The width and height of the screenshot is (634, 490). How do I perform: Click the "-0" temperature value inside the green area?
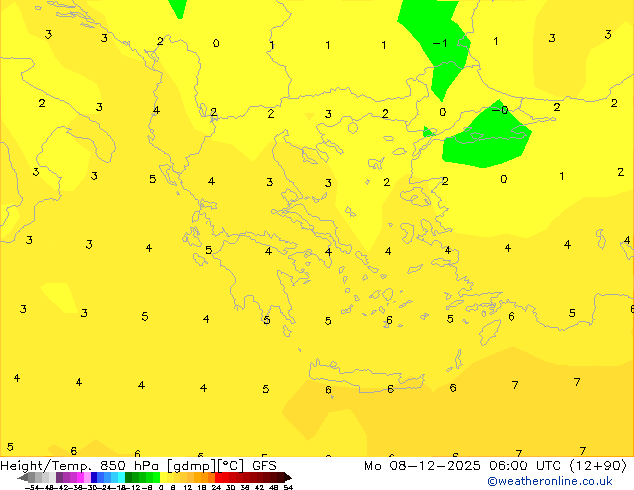[500, 110]
